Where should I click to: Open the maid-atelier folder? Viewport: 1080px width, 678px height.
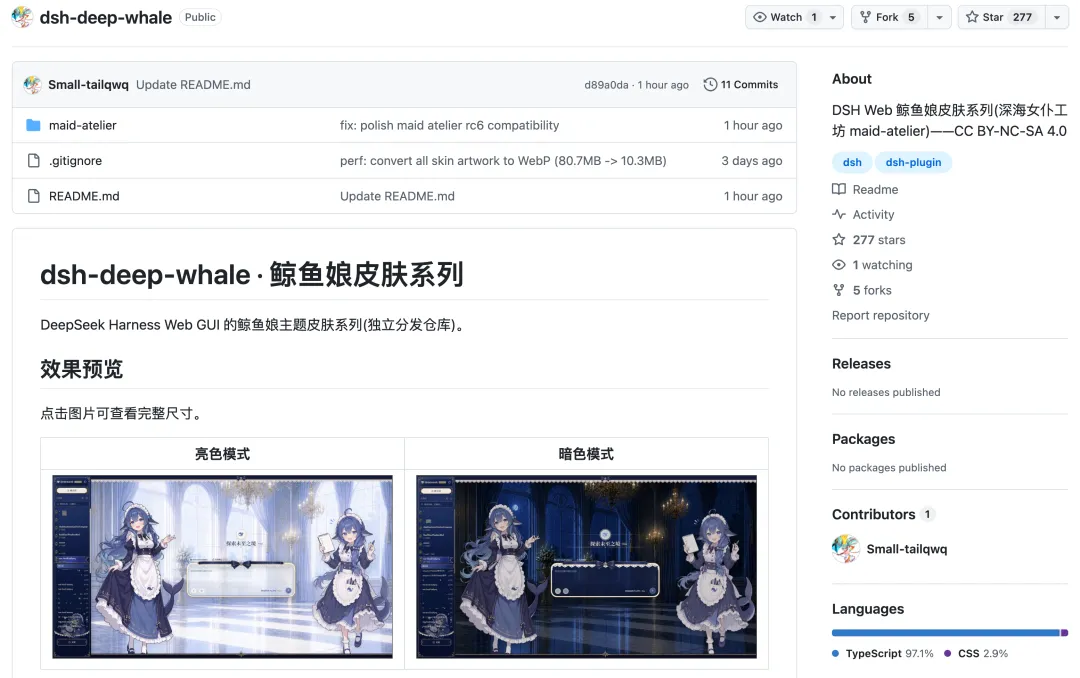point(83,125)
